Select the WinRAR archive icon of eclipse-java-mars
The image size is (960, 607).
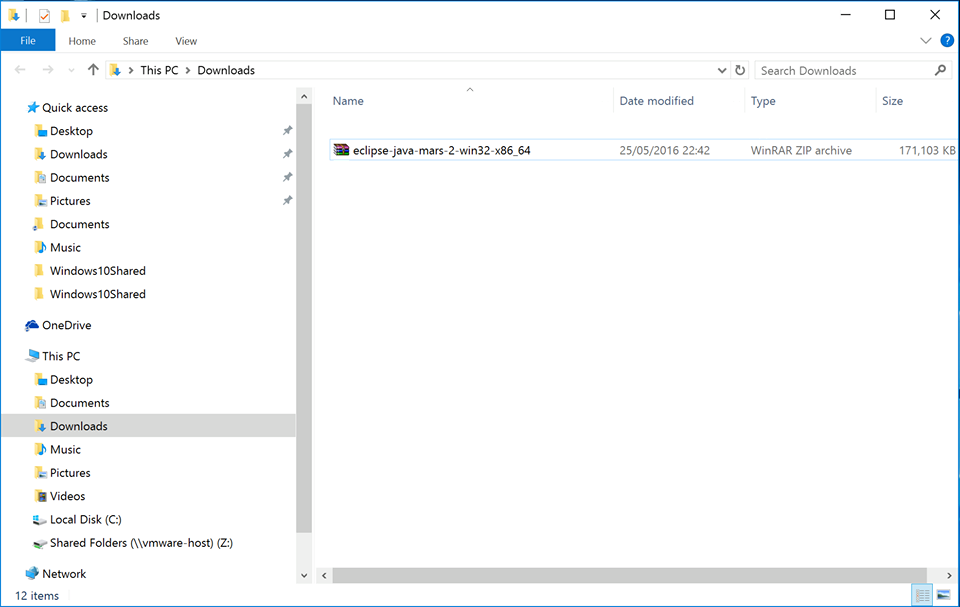coord(341,148)
